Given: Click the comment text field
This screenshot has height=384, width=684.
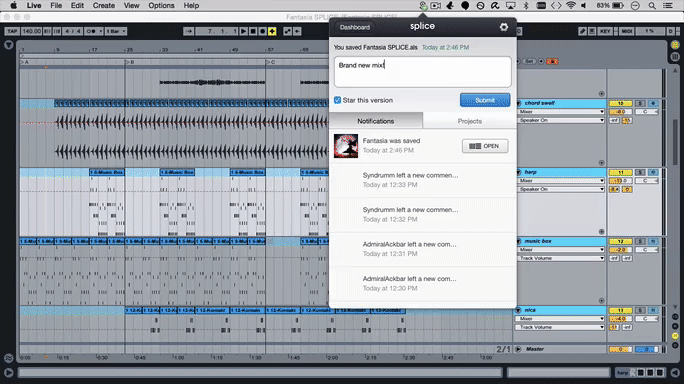Looking at the screenshot, I should pos(423,72).
